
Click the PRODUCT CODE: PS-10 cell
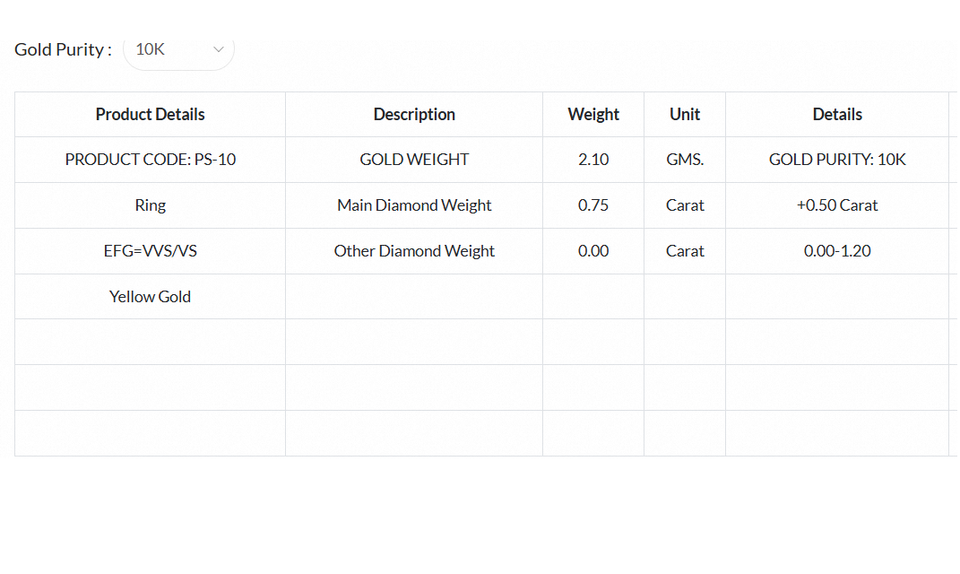tap(150, 159)
